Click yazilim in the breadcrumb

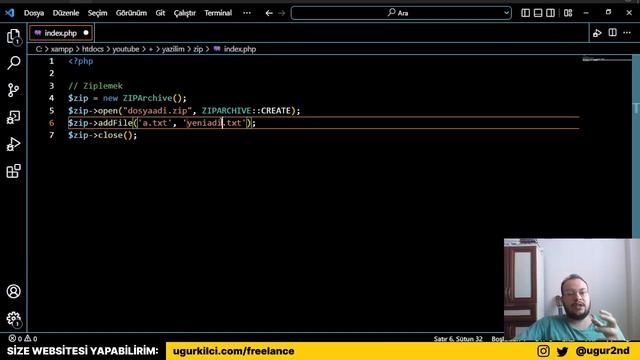click(x=173, y=49)
